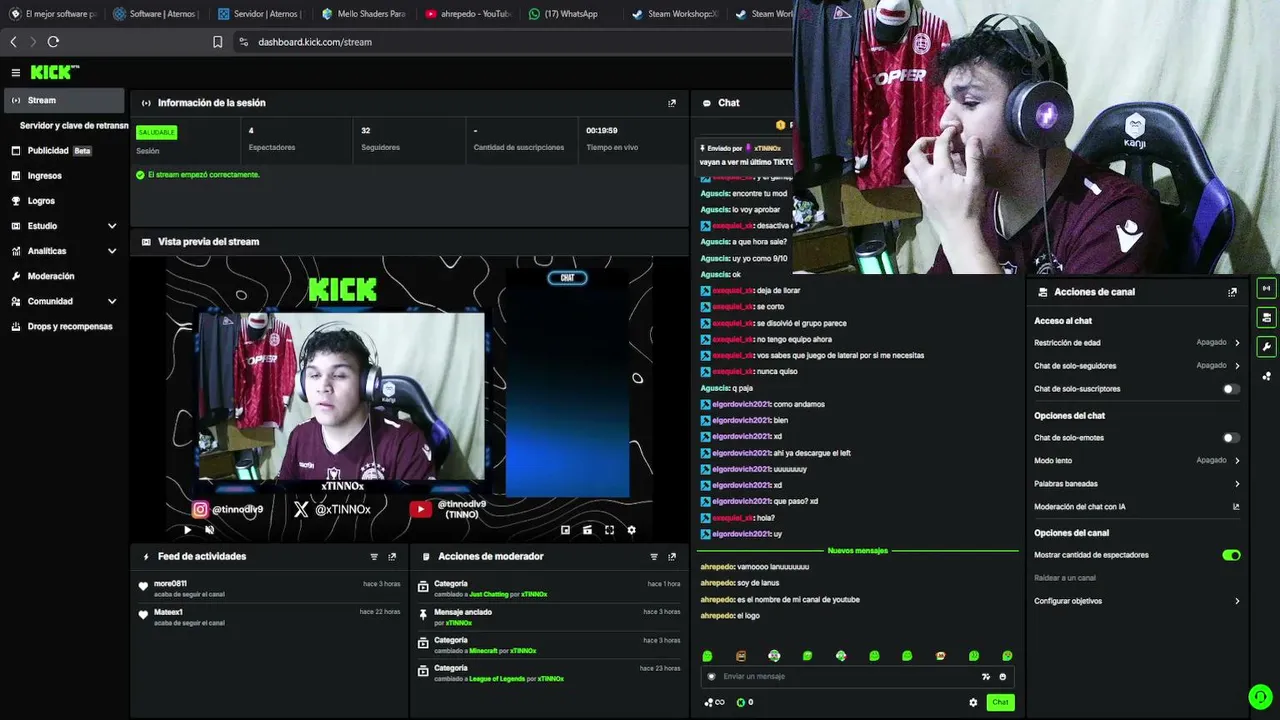1280x720 pixels.
Task: Open the channel points sidebar icon
Action: click(1267, 376)
